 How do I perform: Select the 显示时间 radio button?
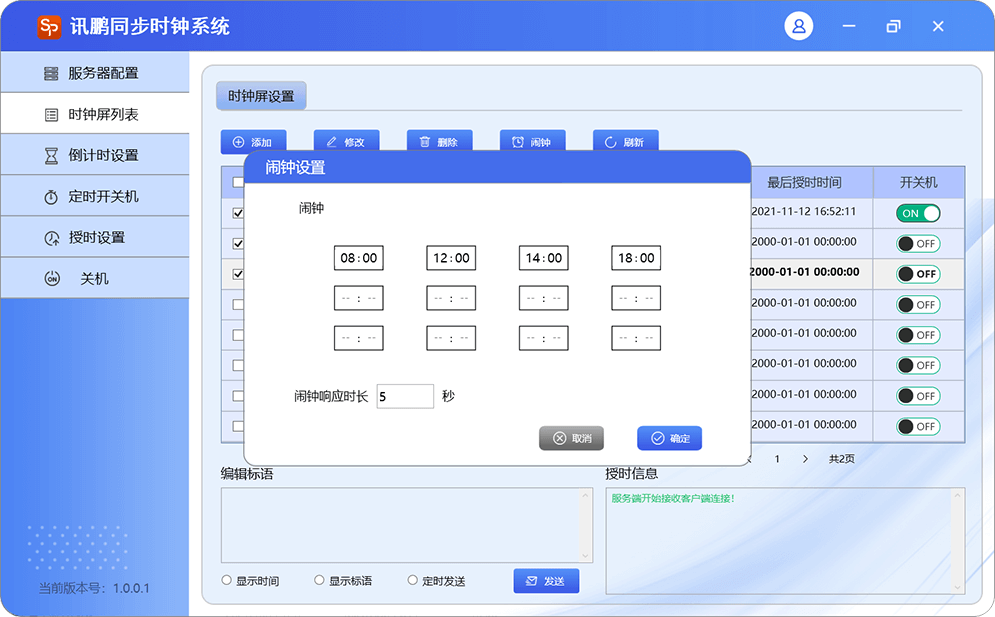pos(227,580)
